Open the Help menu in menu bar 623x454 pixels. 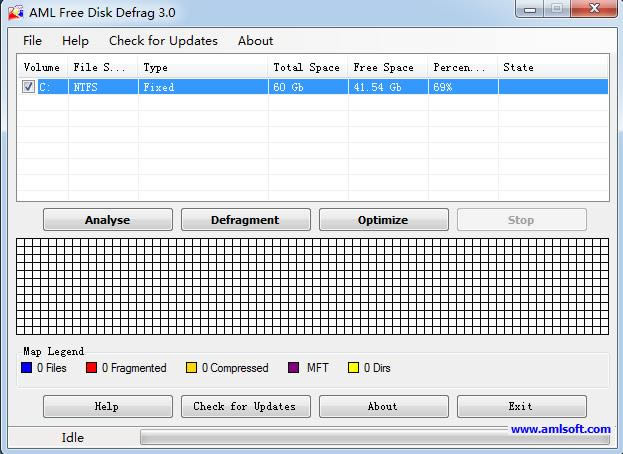[x=75, y=41]
